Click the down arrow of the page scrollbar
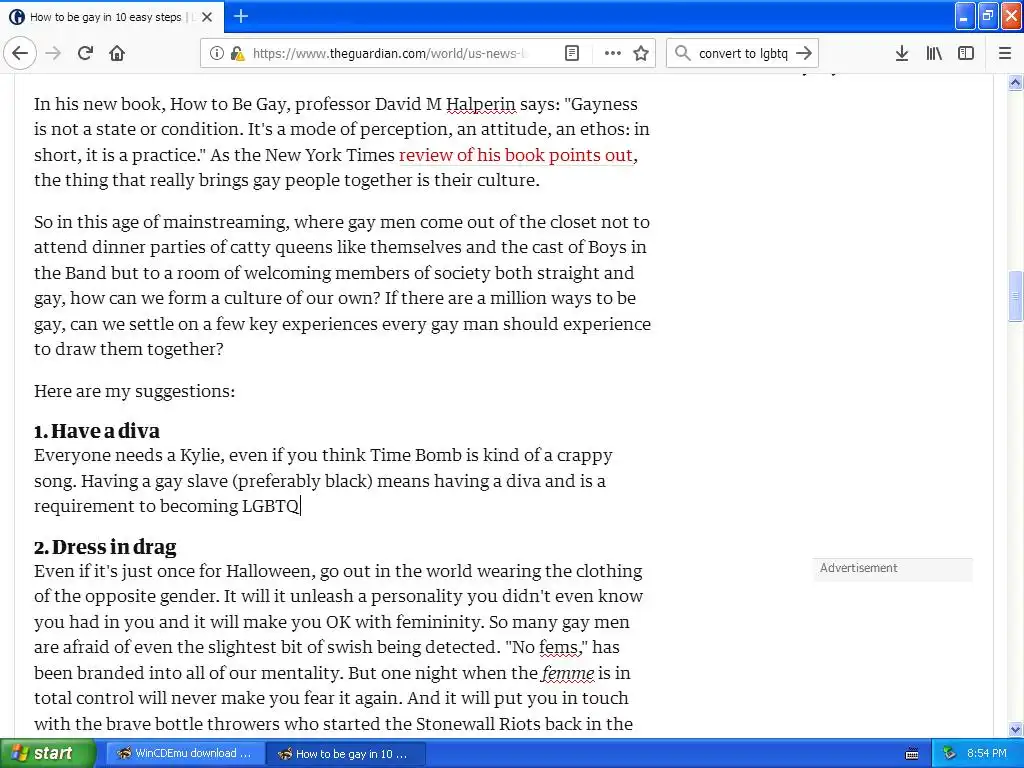 (1015, 729)
